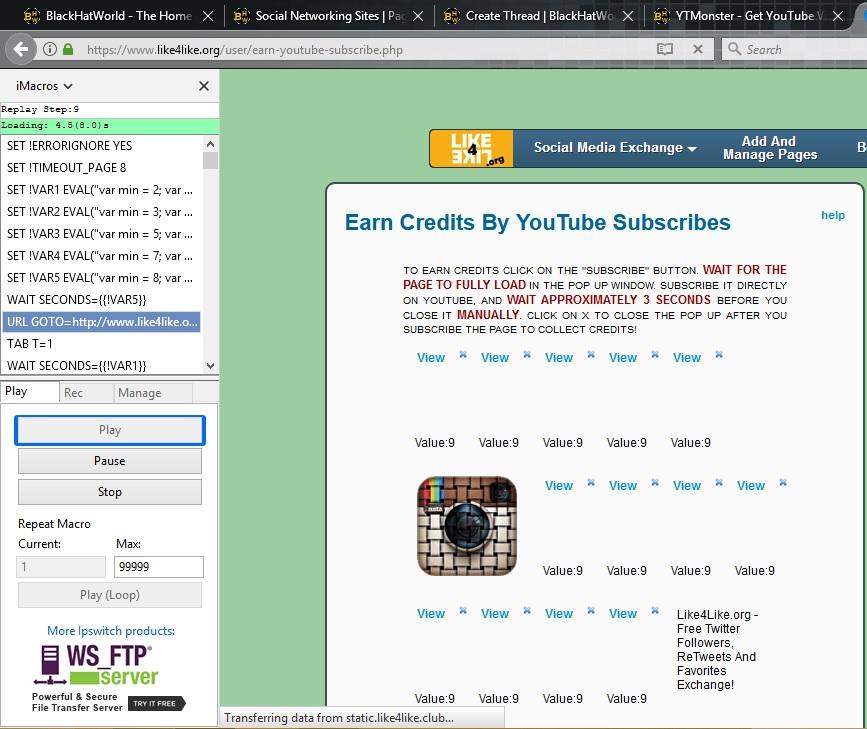867x729 pixels.
Task: Open site information icon in address bar
Action: click(50, 50)
